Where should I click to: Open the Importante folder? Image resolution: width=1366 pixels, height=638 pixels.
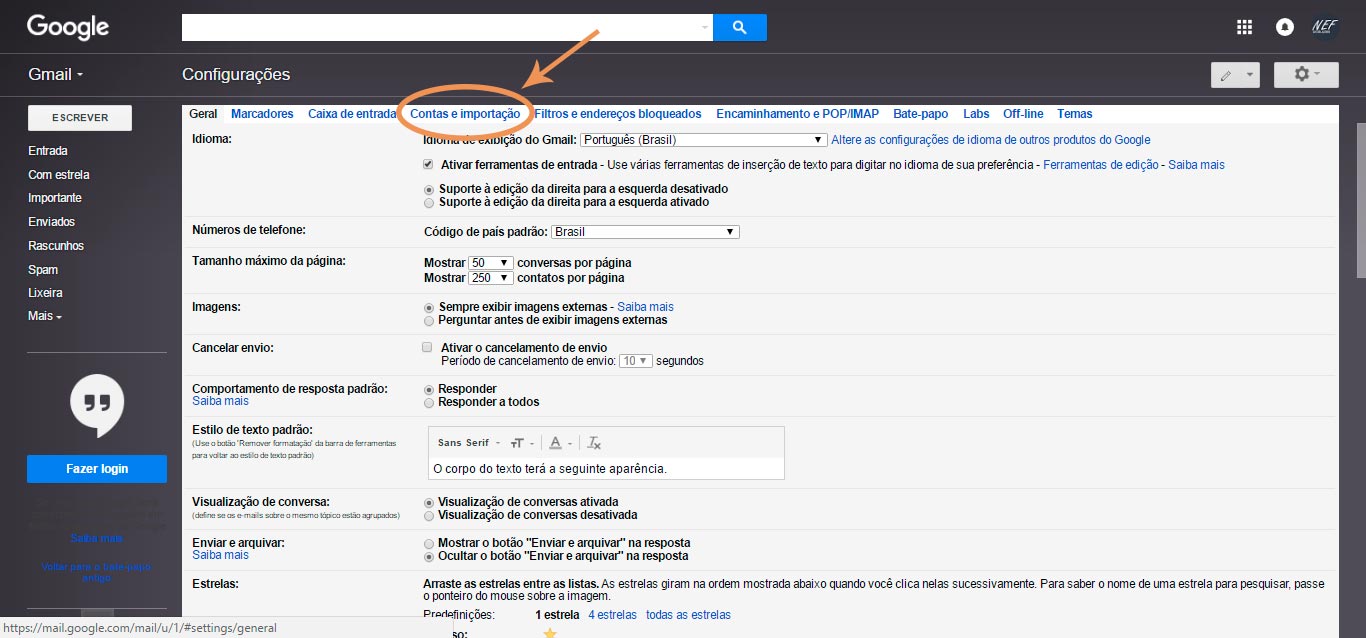coord(55,198)
